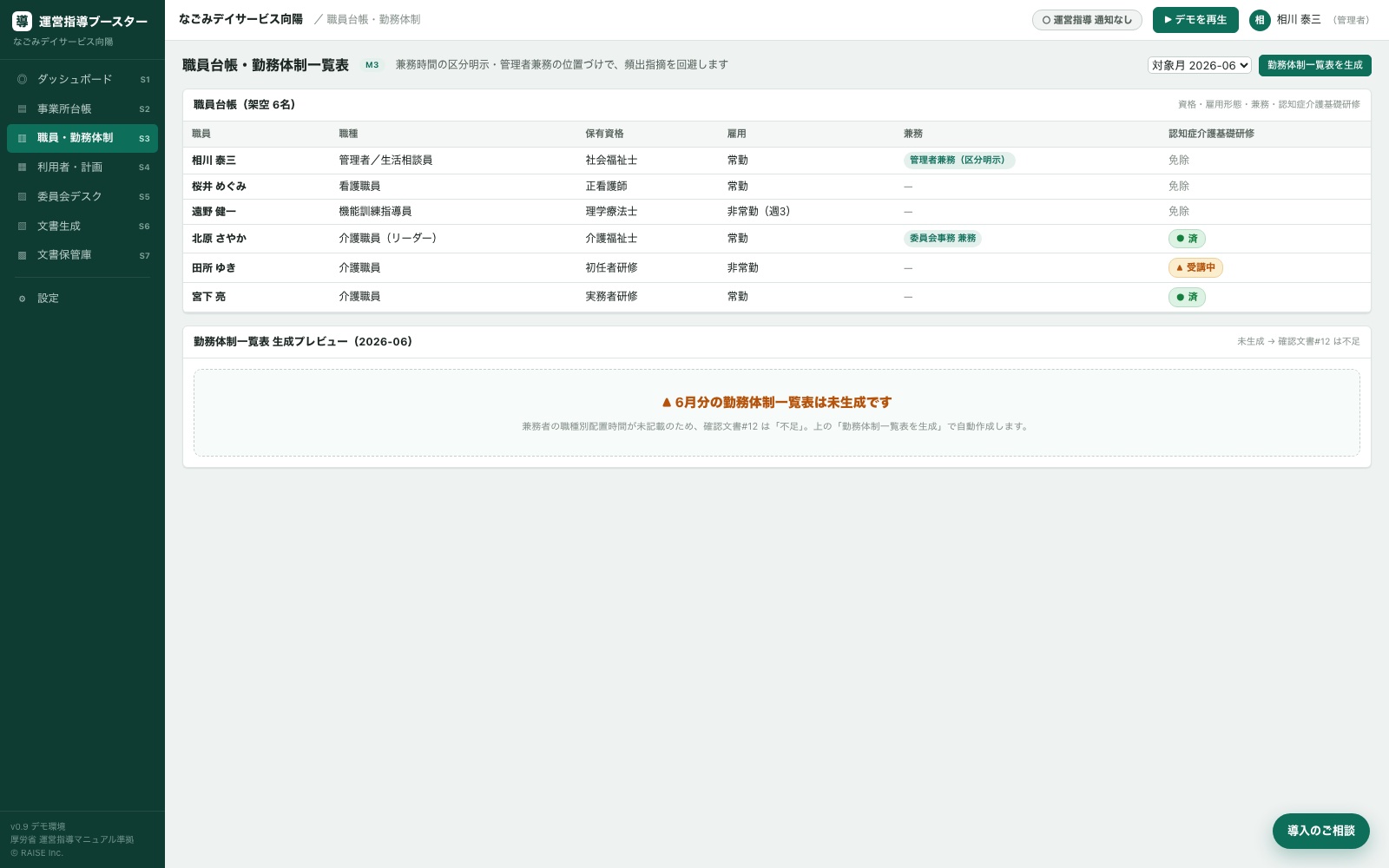The width and height of the screenshot is (1389, 868).
Task: Click 正看護師 qualification cell
Action: pos(606,187)
